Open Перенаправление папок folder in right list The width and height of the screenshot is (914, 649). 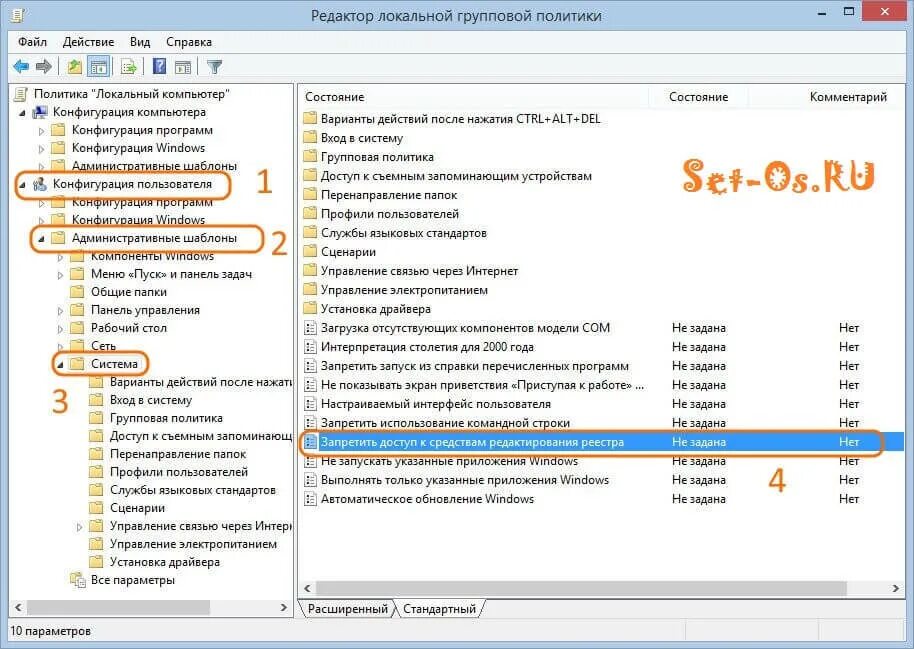click(389, 195)
